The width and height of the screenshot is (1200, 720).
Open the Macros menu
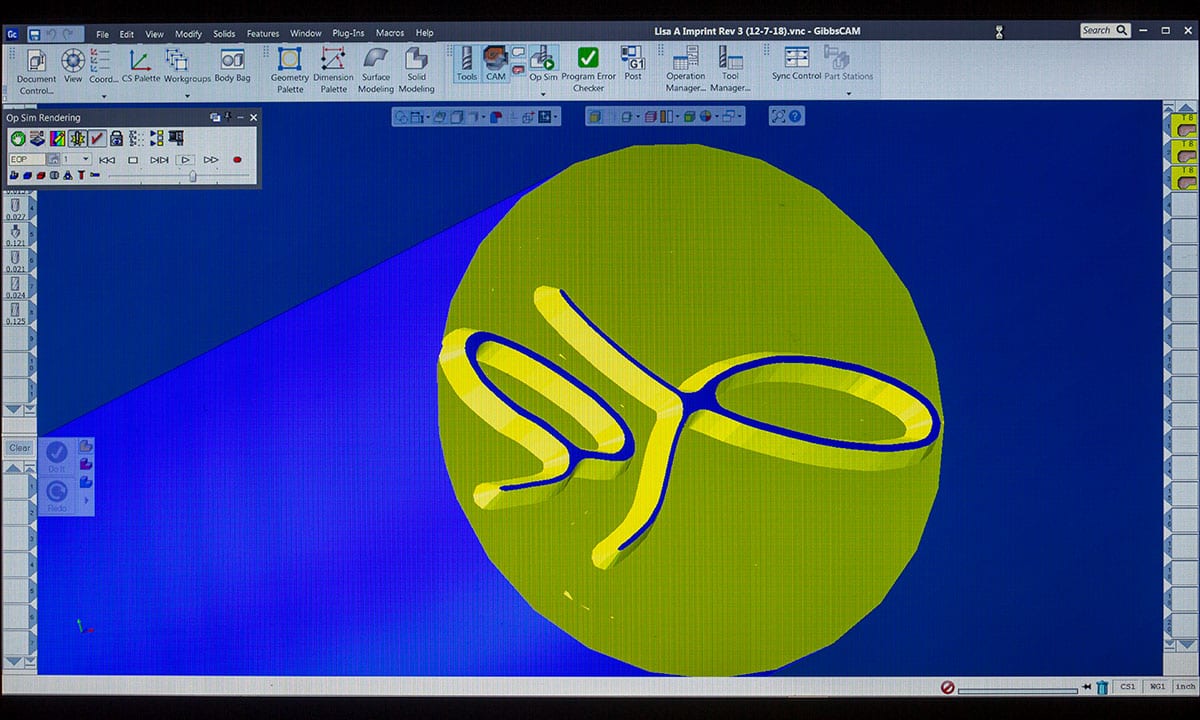pyautogui.click(x=390, y=33)
